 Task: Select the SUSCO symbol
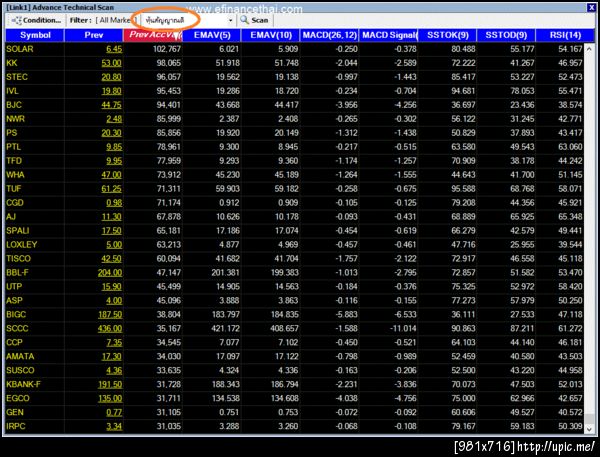click(x=20, y=370)
